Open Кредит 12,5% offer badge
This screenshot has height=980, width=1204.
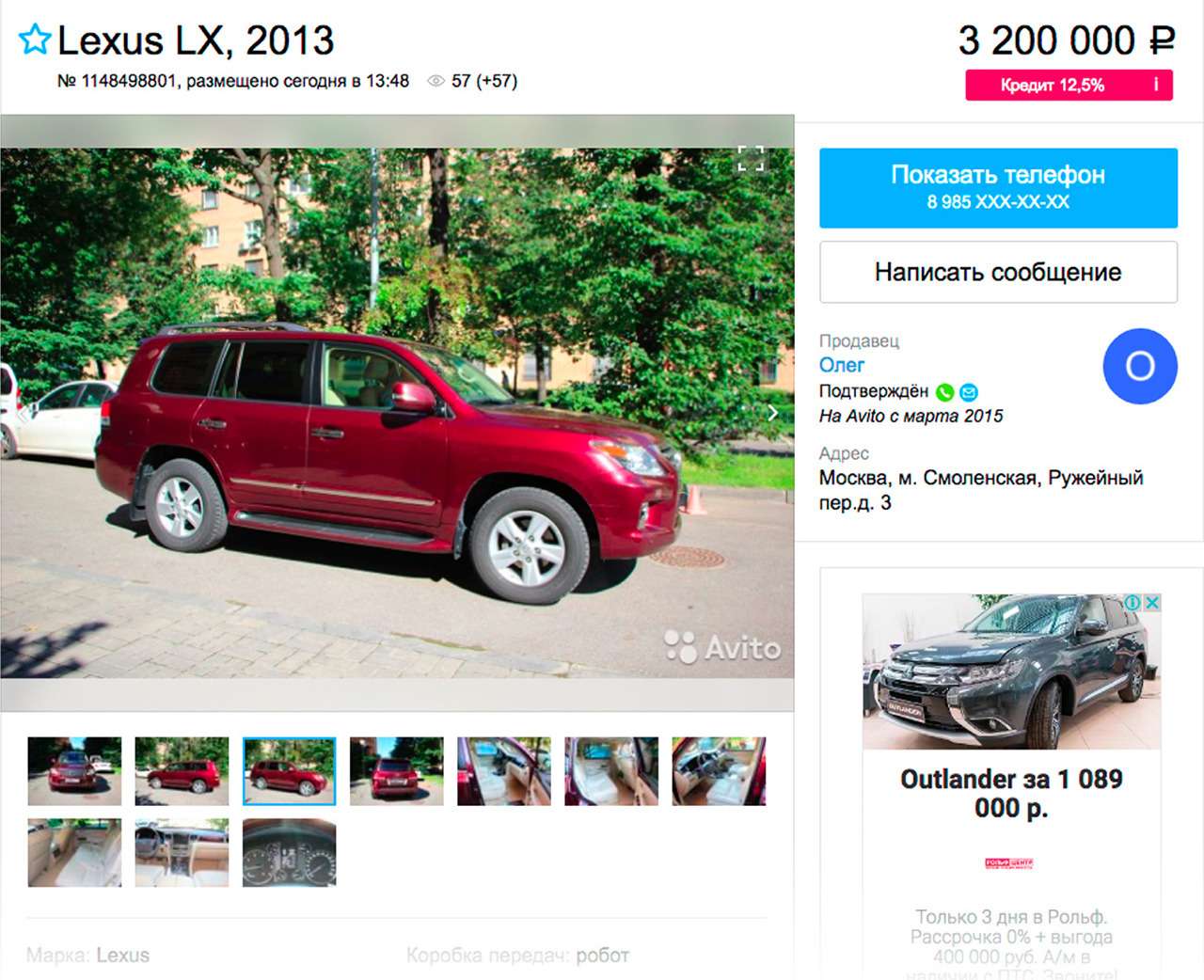coord(1069,85)
